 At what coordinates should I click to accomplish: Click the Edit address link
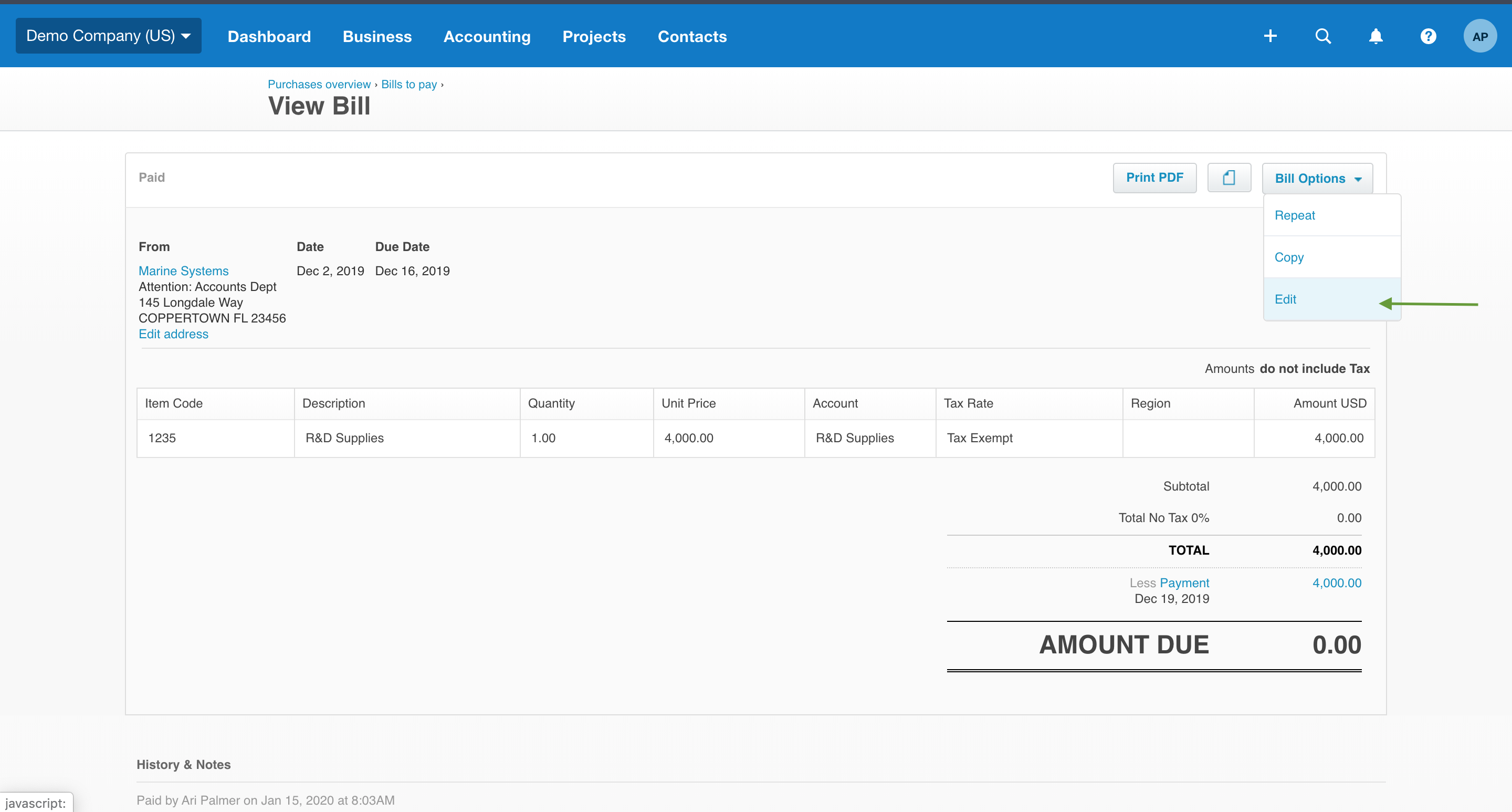point(173,334)
